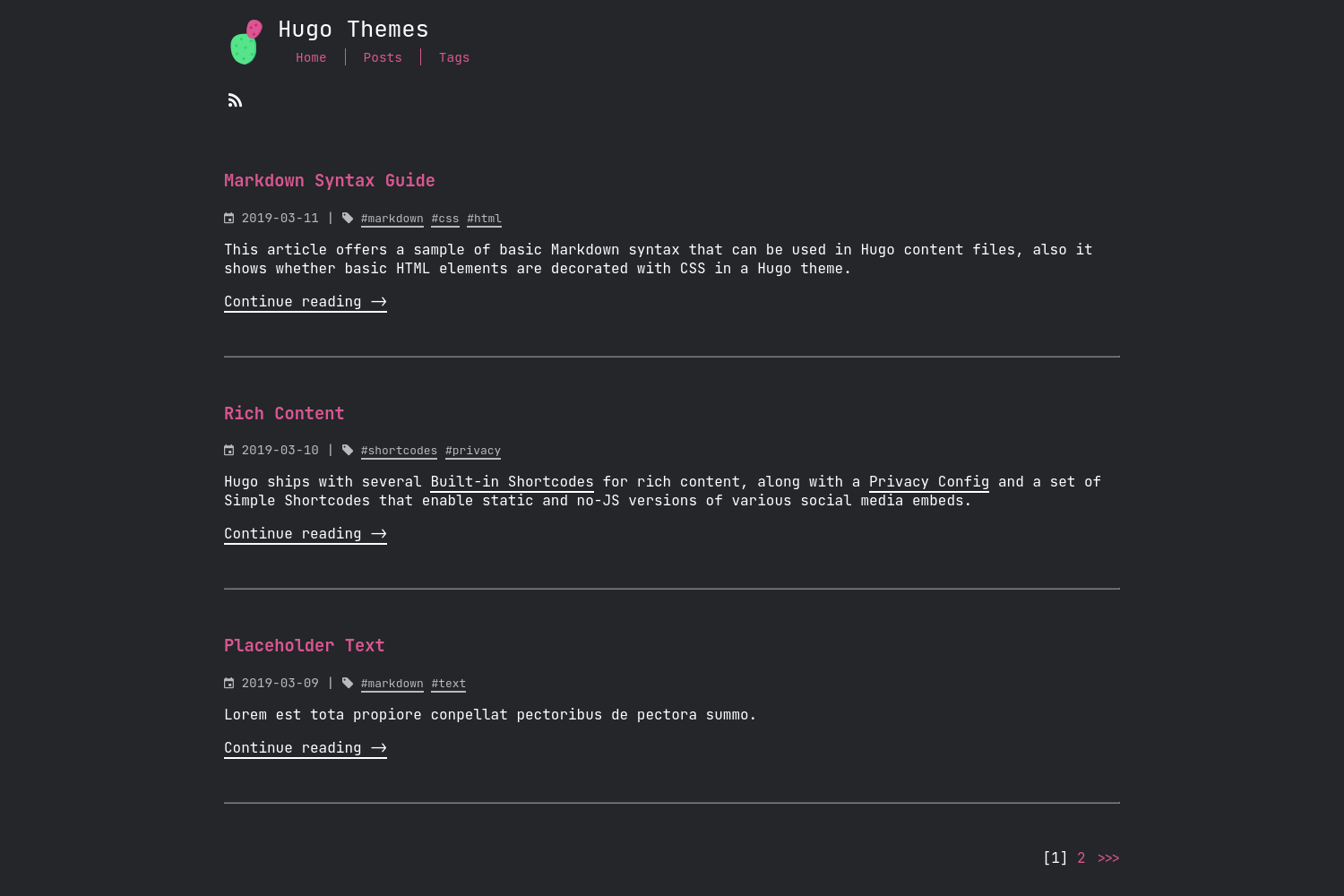Select the #markdown tag link
Viewport: 1344px width, 896px height.
(x=392, y=218)
